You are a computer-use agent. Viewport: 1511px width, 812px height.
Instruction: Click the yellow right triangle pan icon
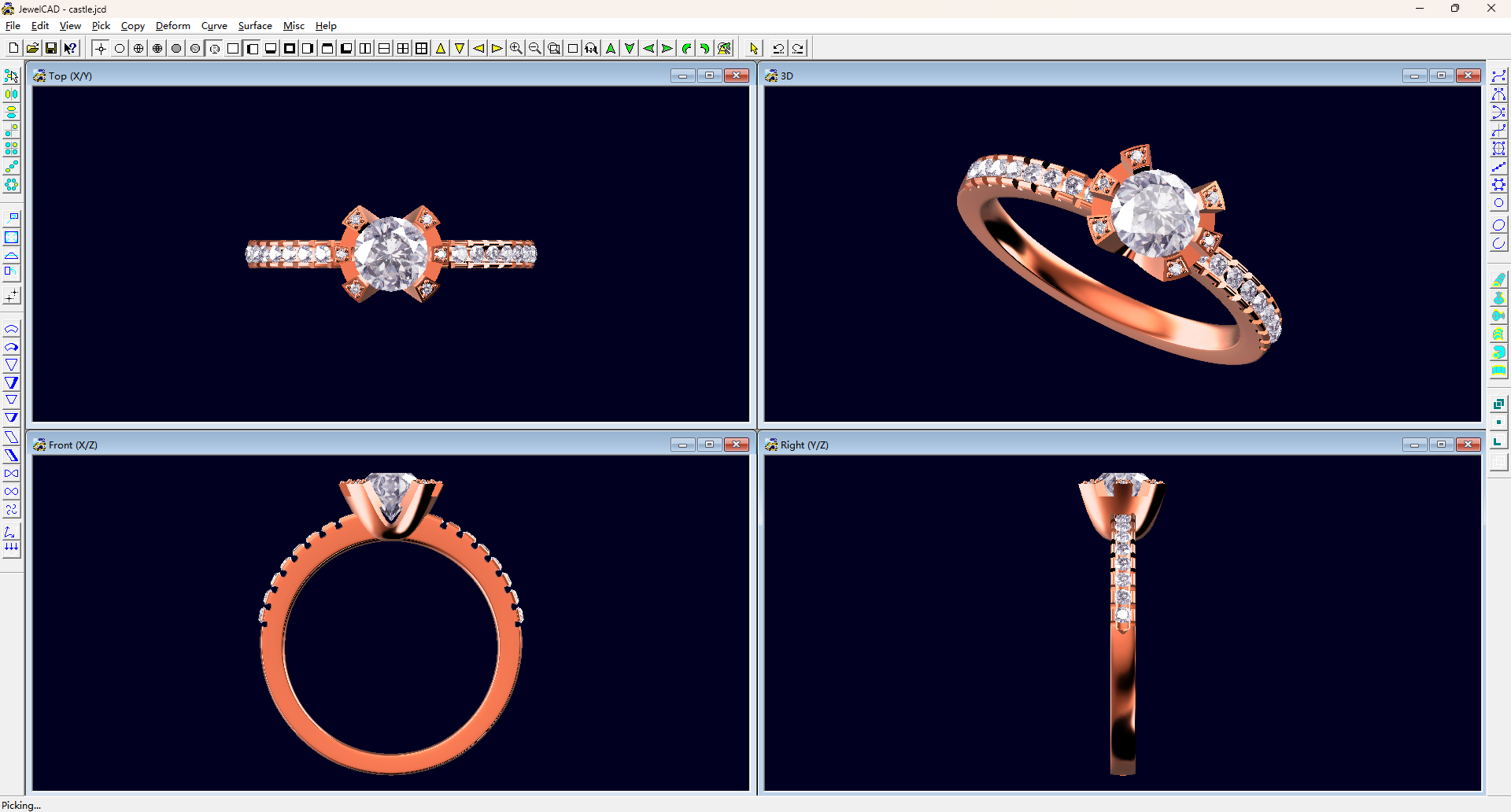(497, 48)
